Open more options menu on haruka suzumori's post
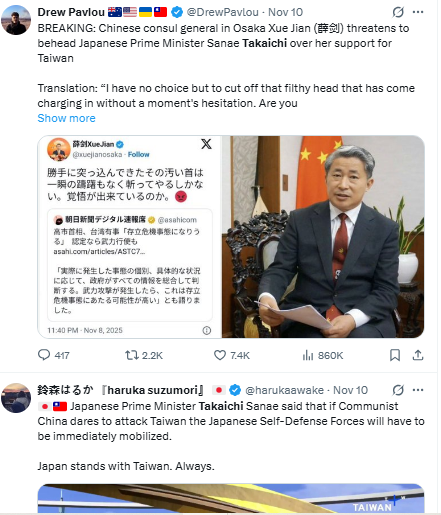 point(418,390)
